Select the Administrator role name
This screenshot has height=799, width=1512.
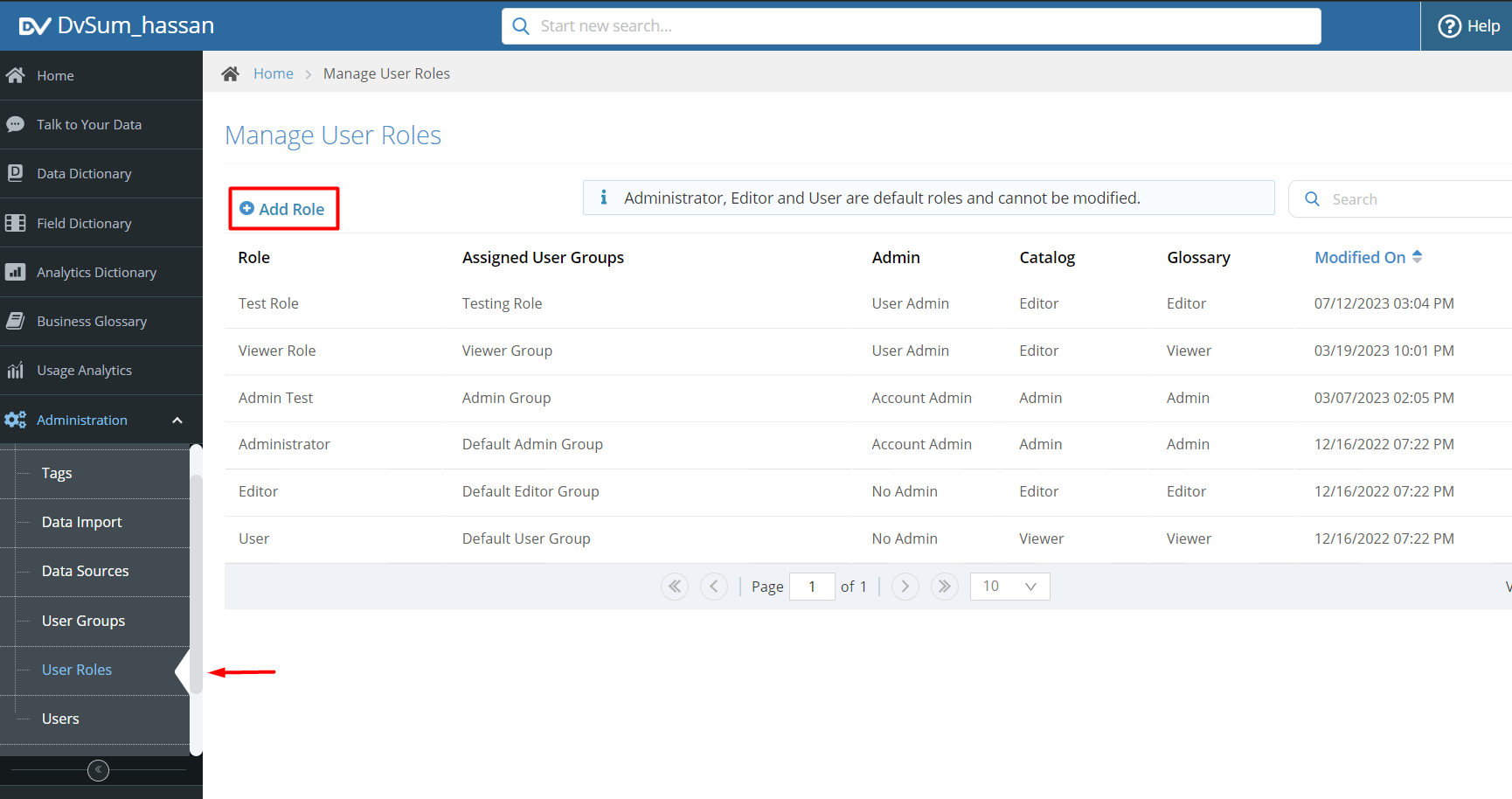[x=284, y=444]
